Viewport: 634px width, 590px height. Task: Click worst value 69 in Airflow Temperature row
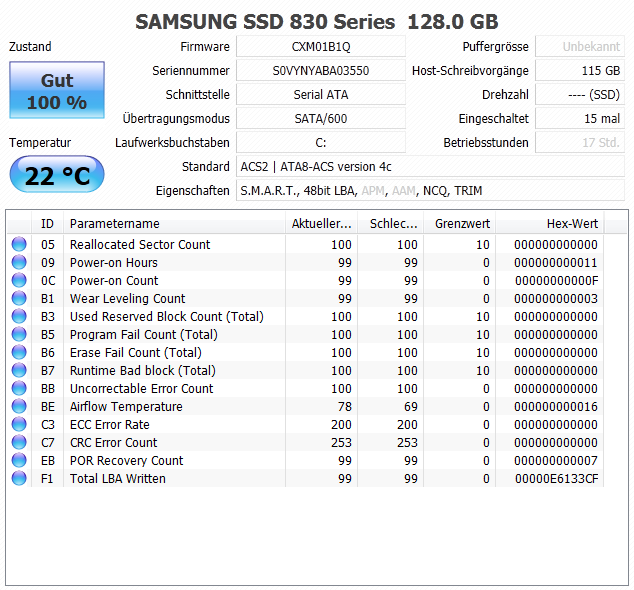pyautogui.click(x=411, y=406)
